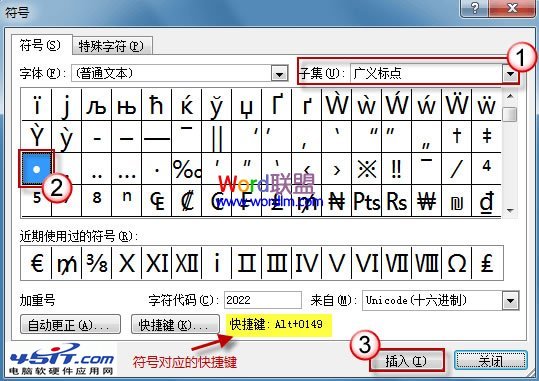
Task: Select recently used Roman numeral Ⅺ
Action: pyautogui.click(x=156, y=263)
